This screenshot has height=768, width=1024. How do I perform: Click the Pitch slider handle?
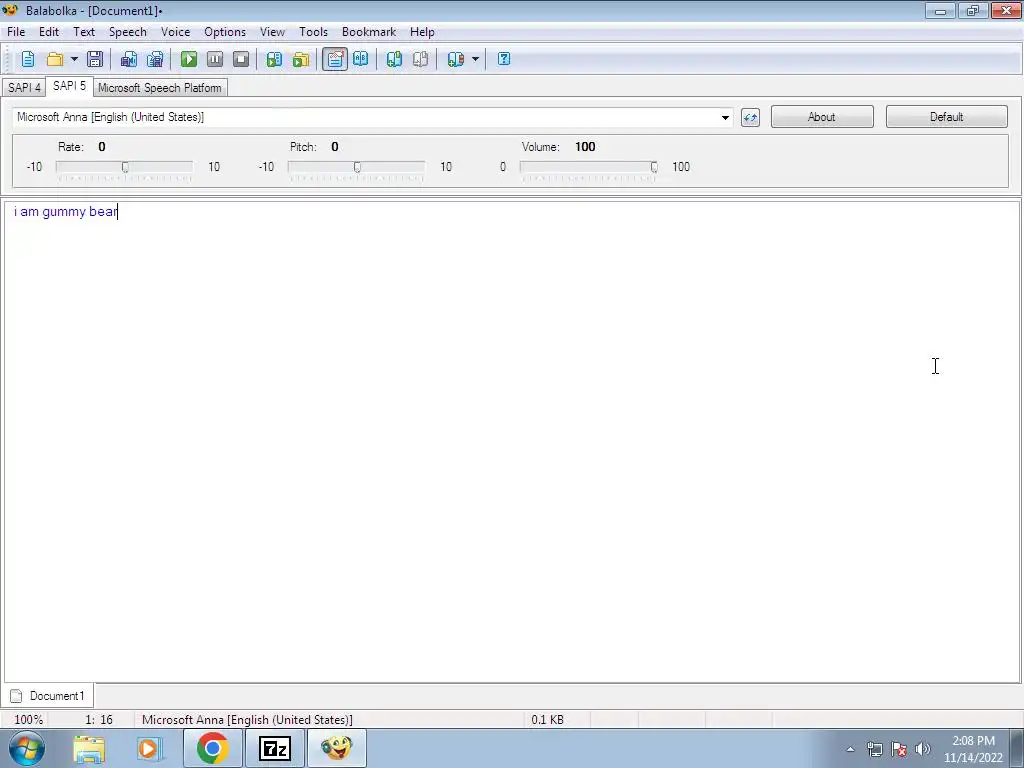point(357,168)
